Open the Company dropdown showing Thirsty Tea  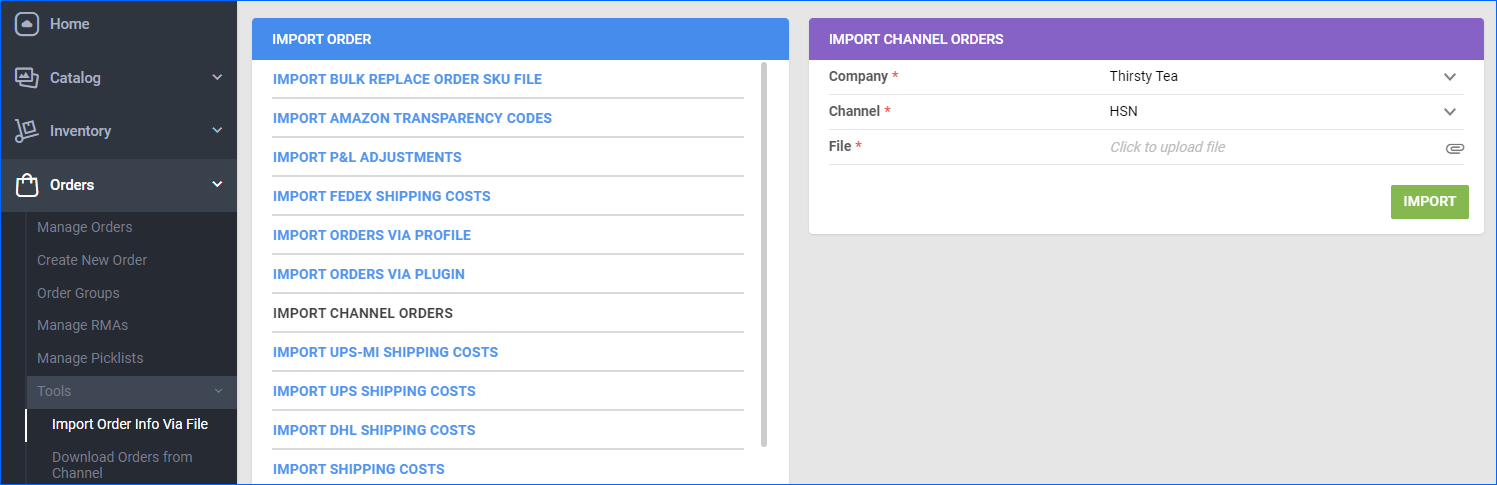click(x=1284, y=77)
